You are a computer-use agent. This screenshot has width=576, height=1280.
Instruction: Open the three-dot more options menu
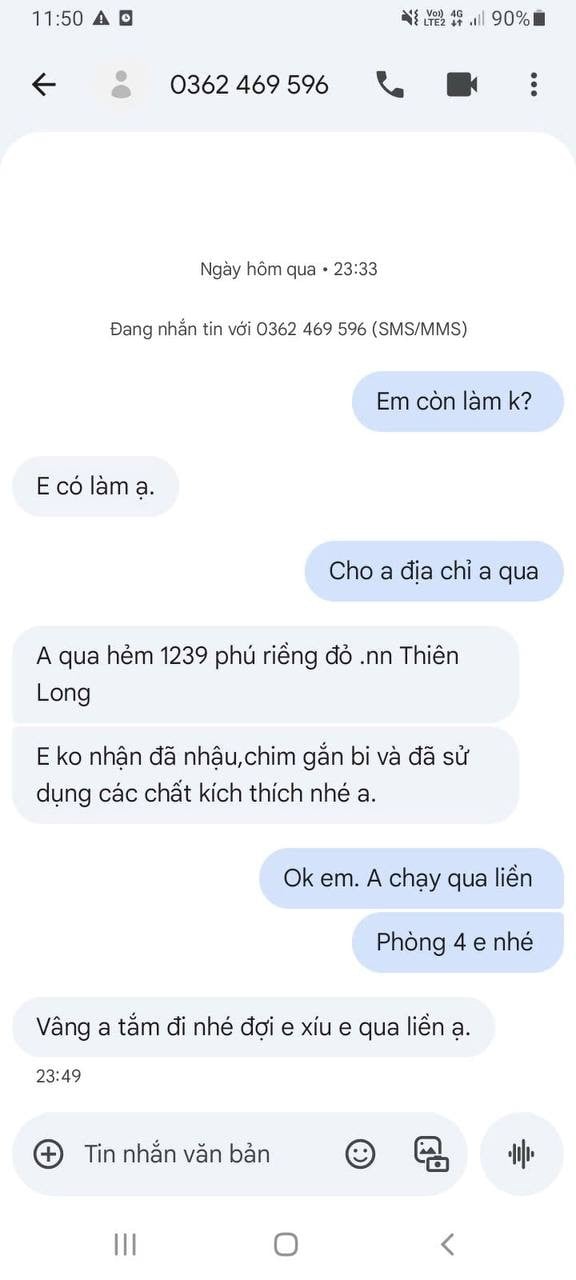click(534, 85)
